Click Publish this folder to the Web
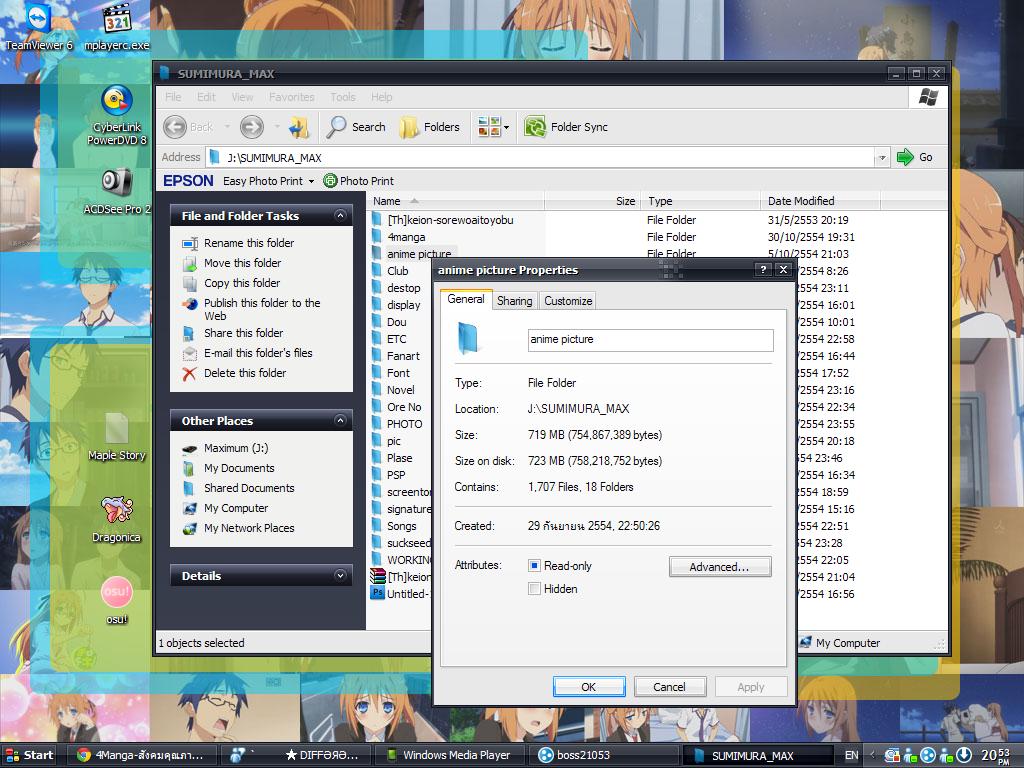1024x768 pixels. 262,310
